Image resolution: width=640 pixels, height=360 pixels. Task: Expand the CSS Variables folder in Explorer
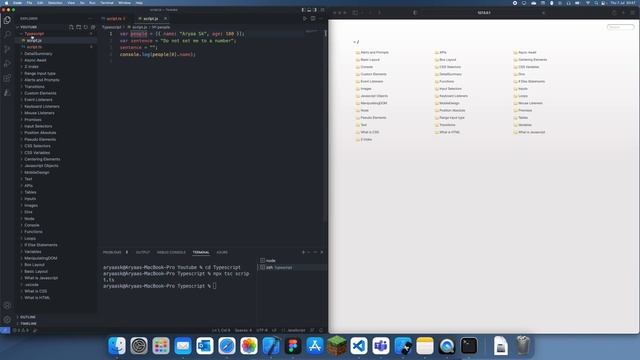pyautogui.click(x=56, y=153)
